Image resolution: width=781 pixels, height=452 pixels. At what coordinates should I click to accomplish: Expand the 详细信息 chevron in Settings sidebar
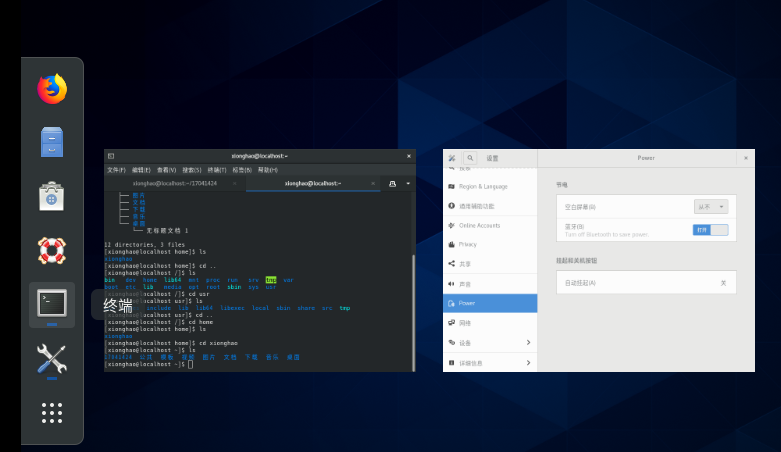528,363
